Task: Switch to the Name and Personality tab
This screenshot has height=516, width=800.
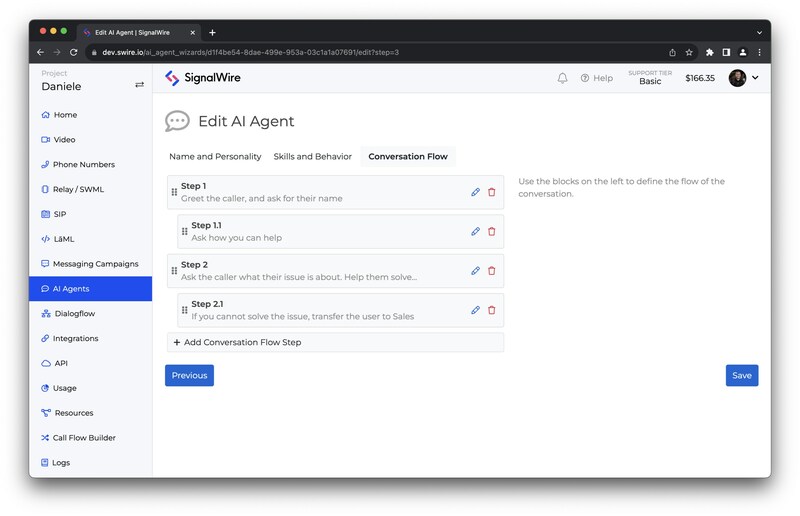Action: pyautogui.click(x=215, y=156)
